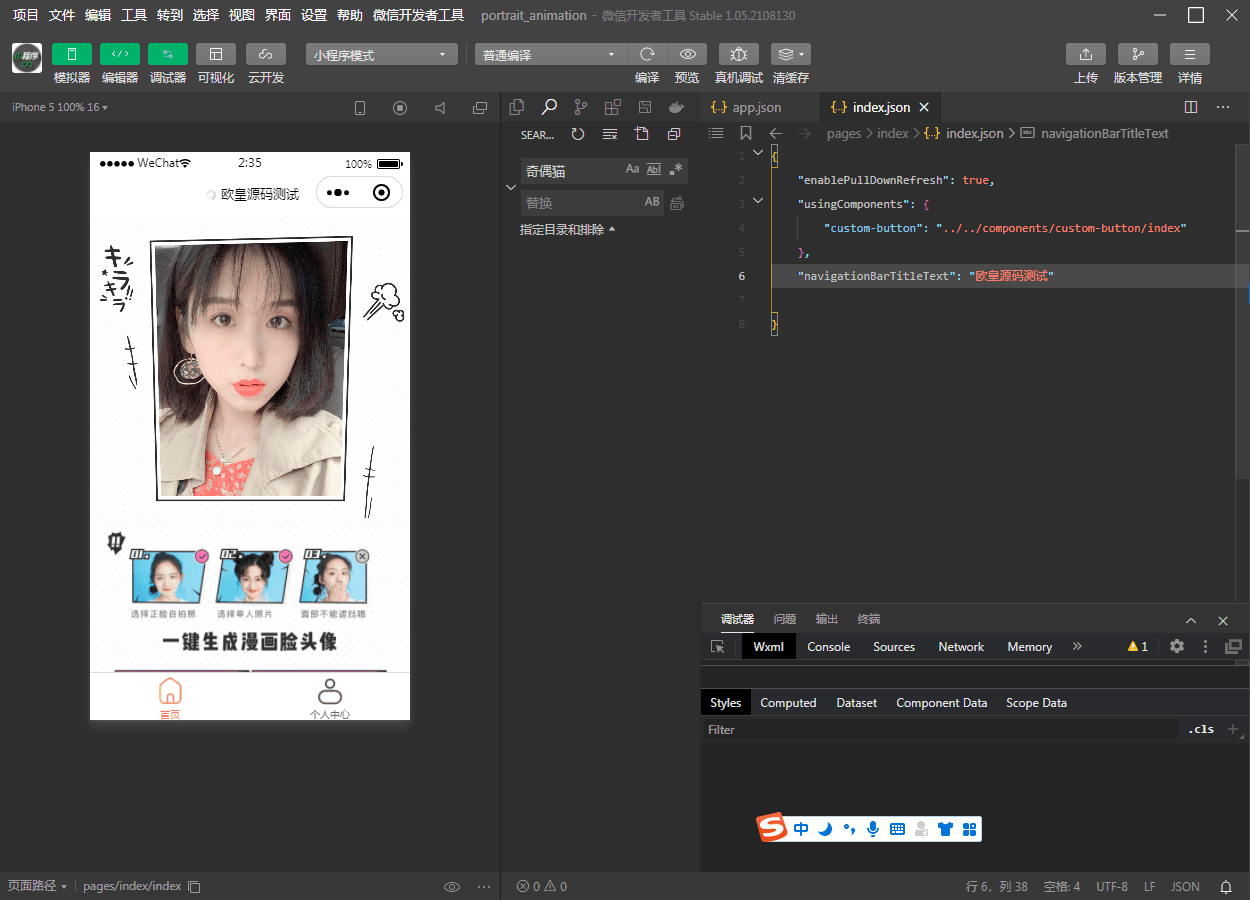This screenshot has height=900, width=1250.
Task: Click the 替换 replace input field
Action: pyautogui.click(x=580, y=202)
